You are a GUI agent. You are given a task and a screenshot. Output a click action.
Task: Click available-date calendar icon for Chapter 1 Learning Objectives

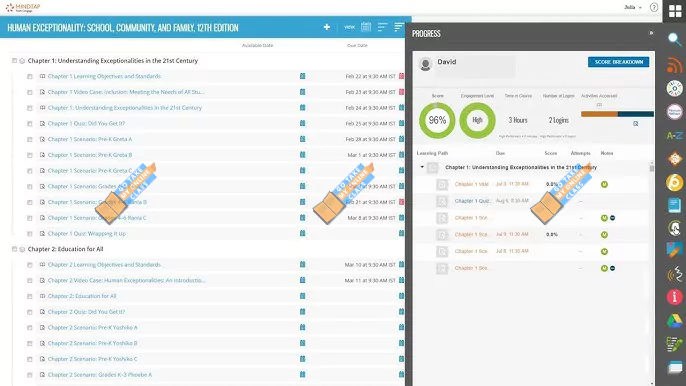[302, 76]
